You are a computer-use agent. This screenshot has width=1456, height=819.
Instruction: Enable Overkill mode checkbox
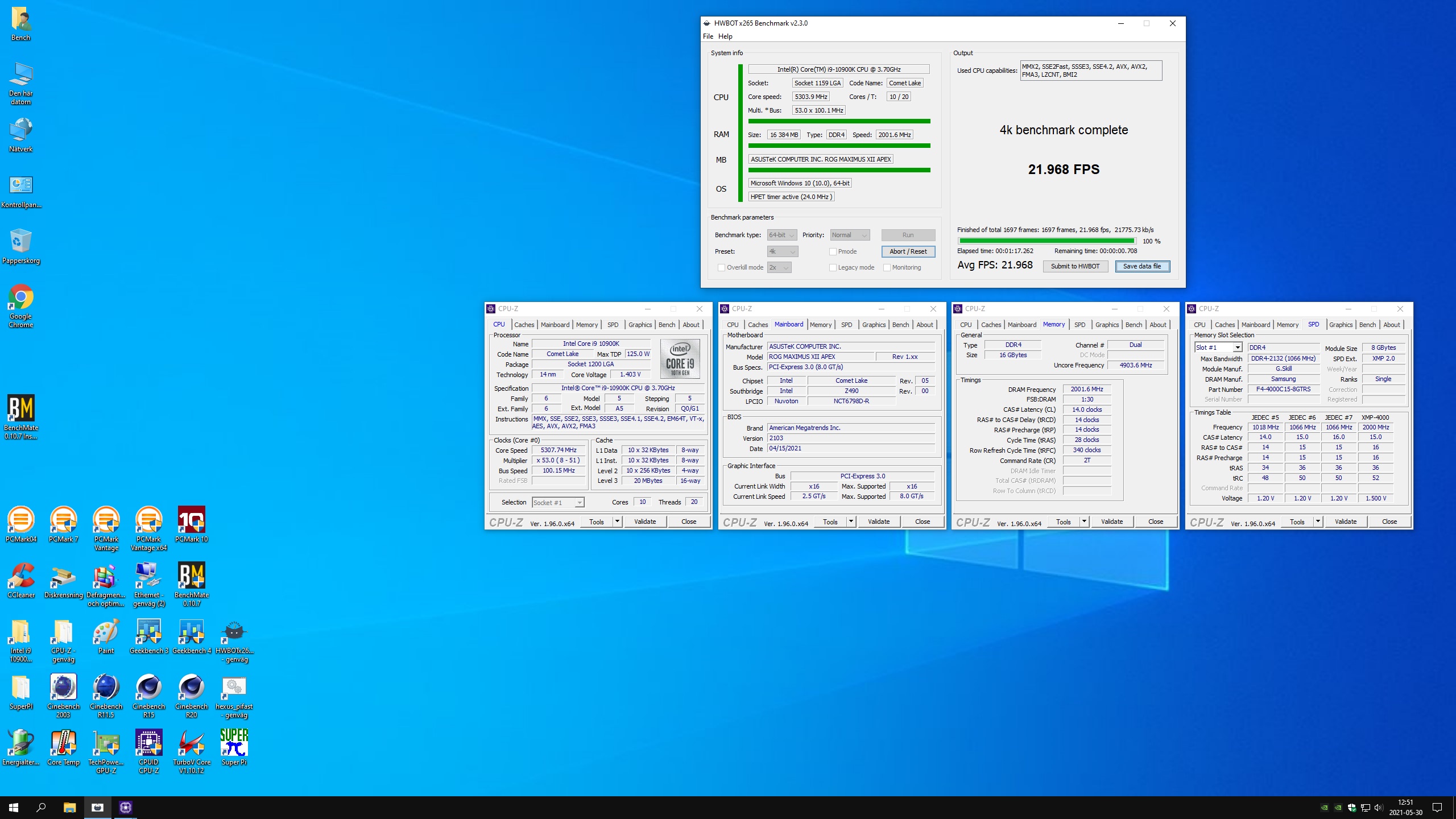coord(721,267)
